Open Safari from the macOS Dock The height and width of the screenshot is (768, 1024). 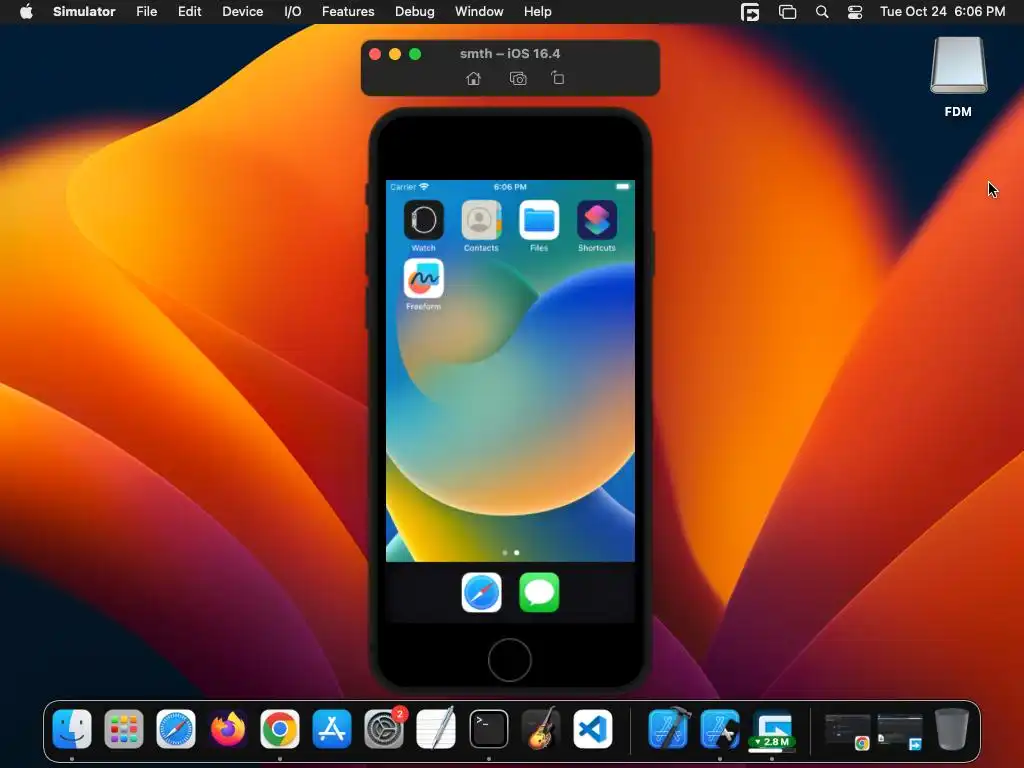176,729
